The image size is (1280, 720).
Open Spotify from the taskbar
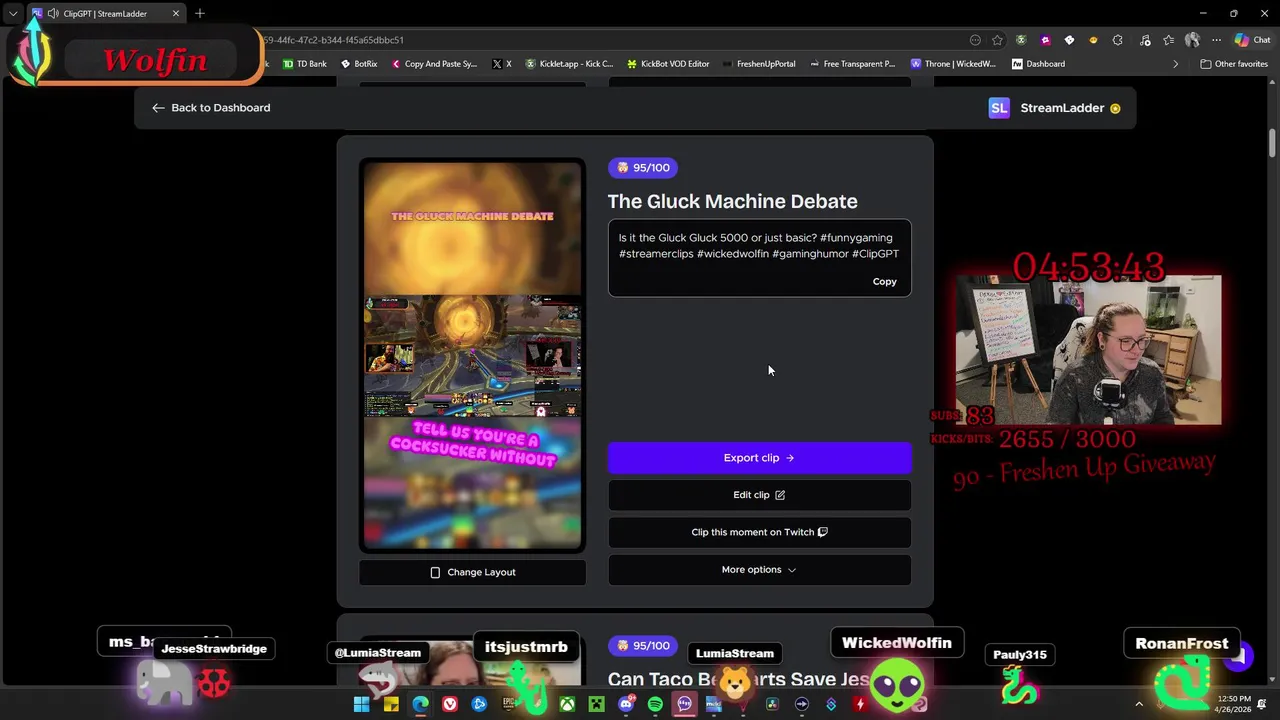tap(655, 704)
